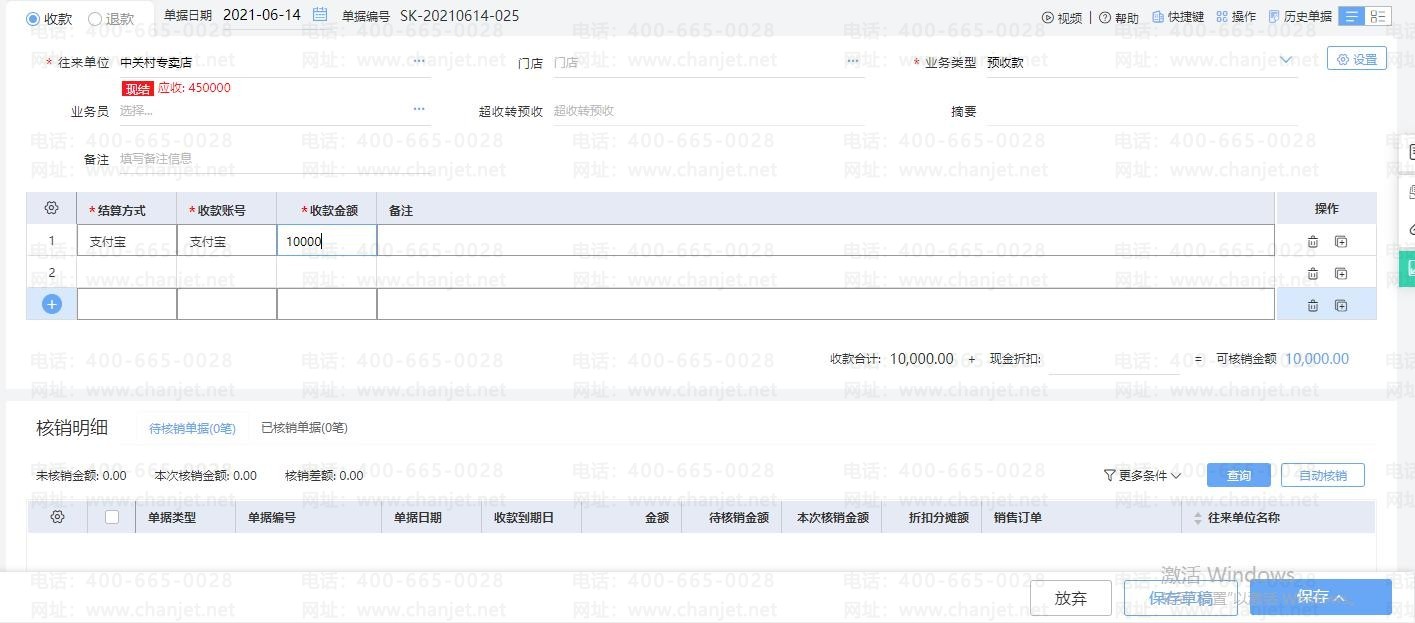
Task: Open 历史单据 history documents
Action: pos(1300,17)
